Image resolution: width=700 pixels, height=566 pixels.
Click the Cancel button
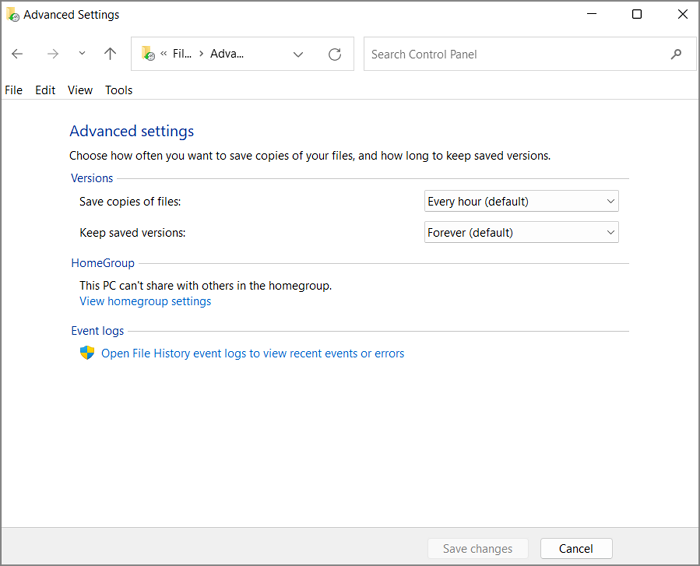click(576, 548)
